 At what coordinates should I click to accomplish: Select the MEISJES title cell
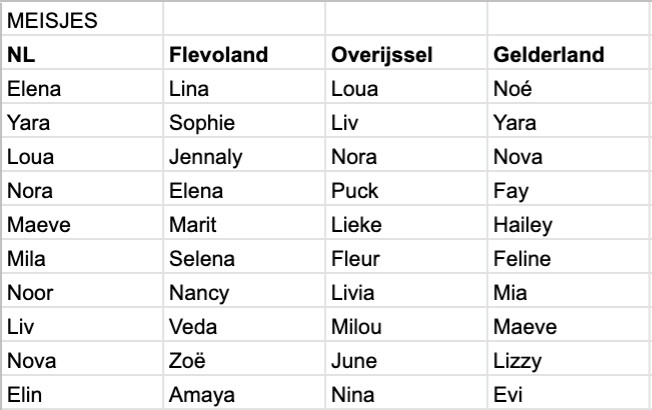[82, 20]
